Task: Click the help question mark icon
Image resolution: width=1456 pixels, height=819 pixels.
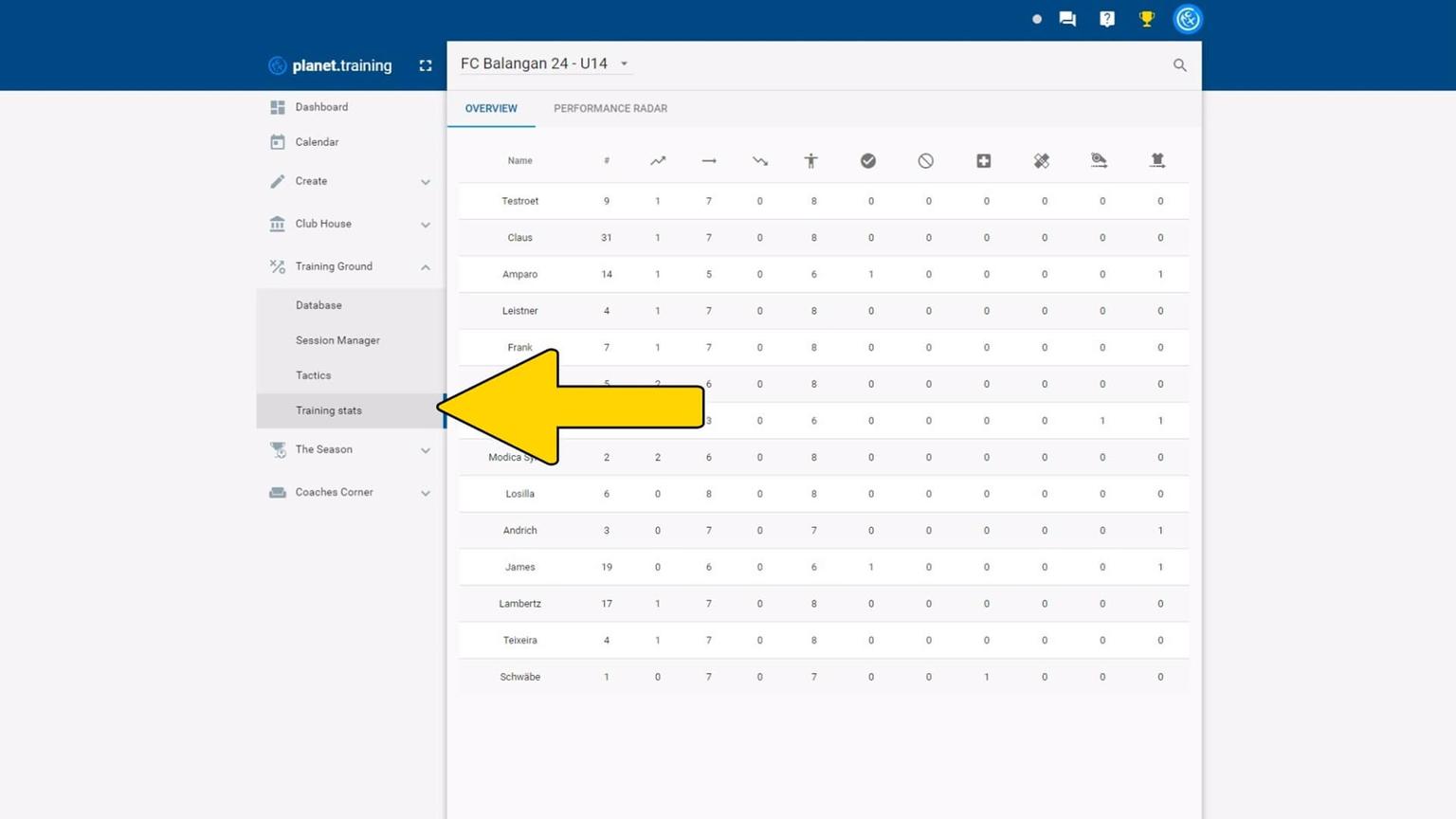Action: tap(1106, 19)
